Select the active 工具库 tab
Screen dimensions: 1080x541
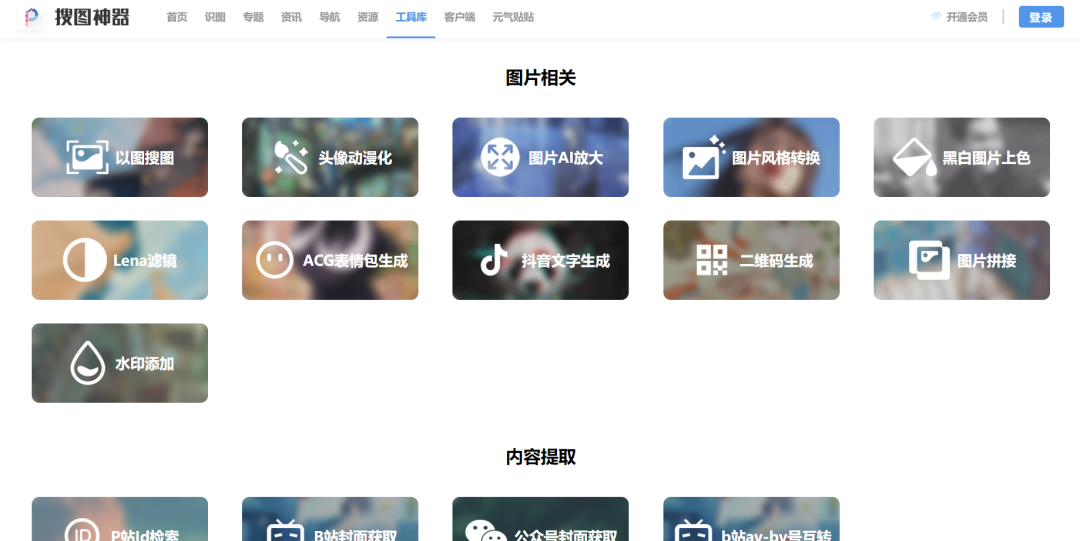point(411,17)
